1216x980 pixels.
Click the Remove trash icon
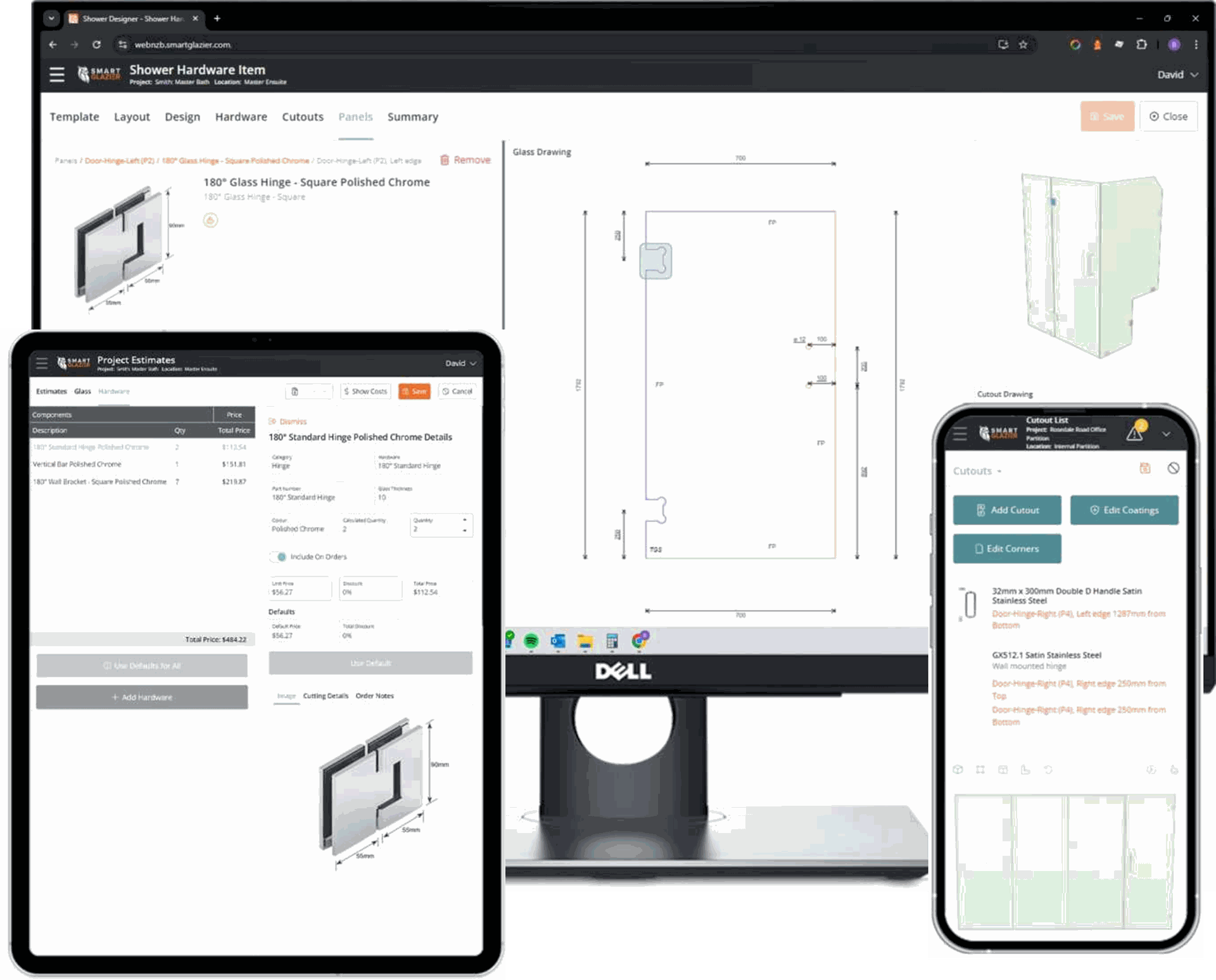(445, 160)
